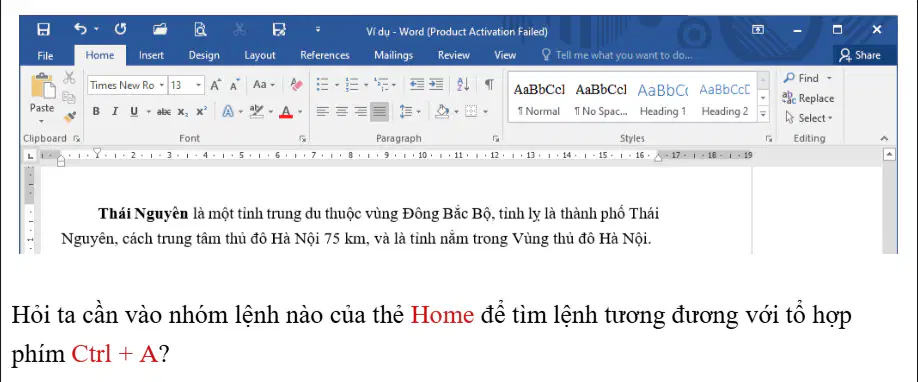918x382 pixels.
Task: Toggle Show/Hide paragraph marks
Action: [489, 85]
